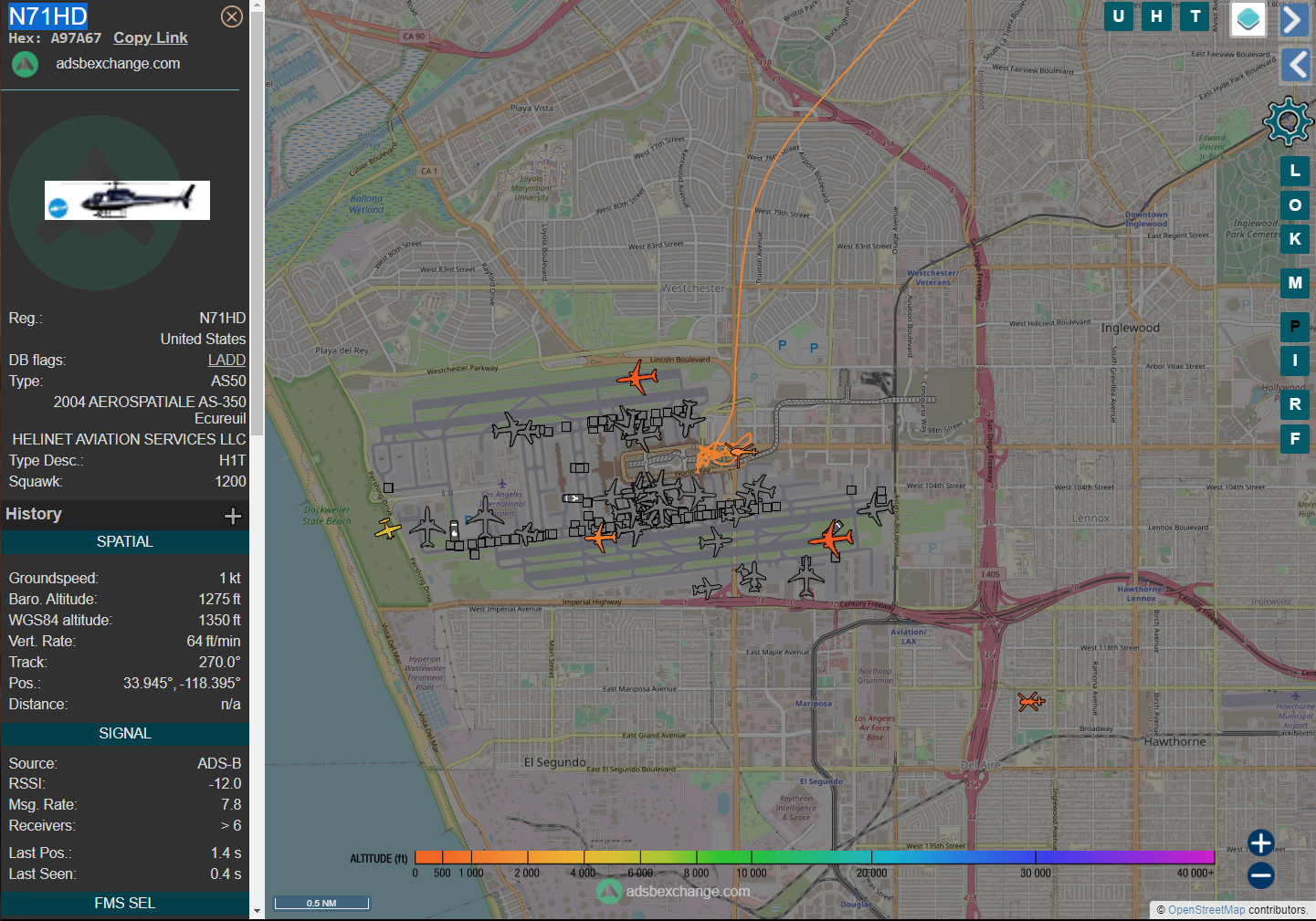Viewport: 1316px width, 921px height.
Task: Select the orange aircraft on Lincoln Boulevard
Action: 637,376
